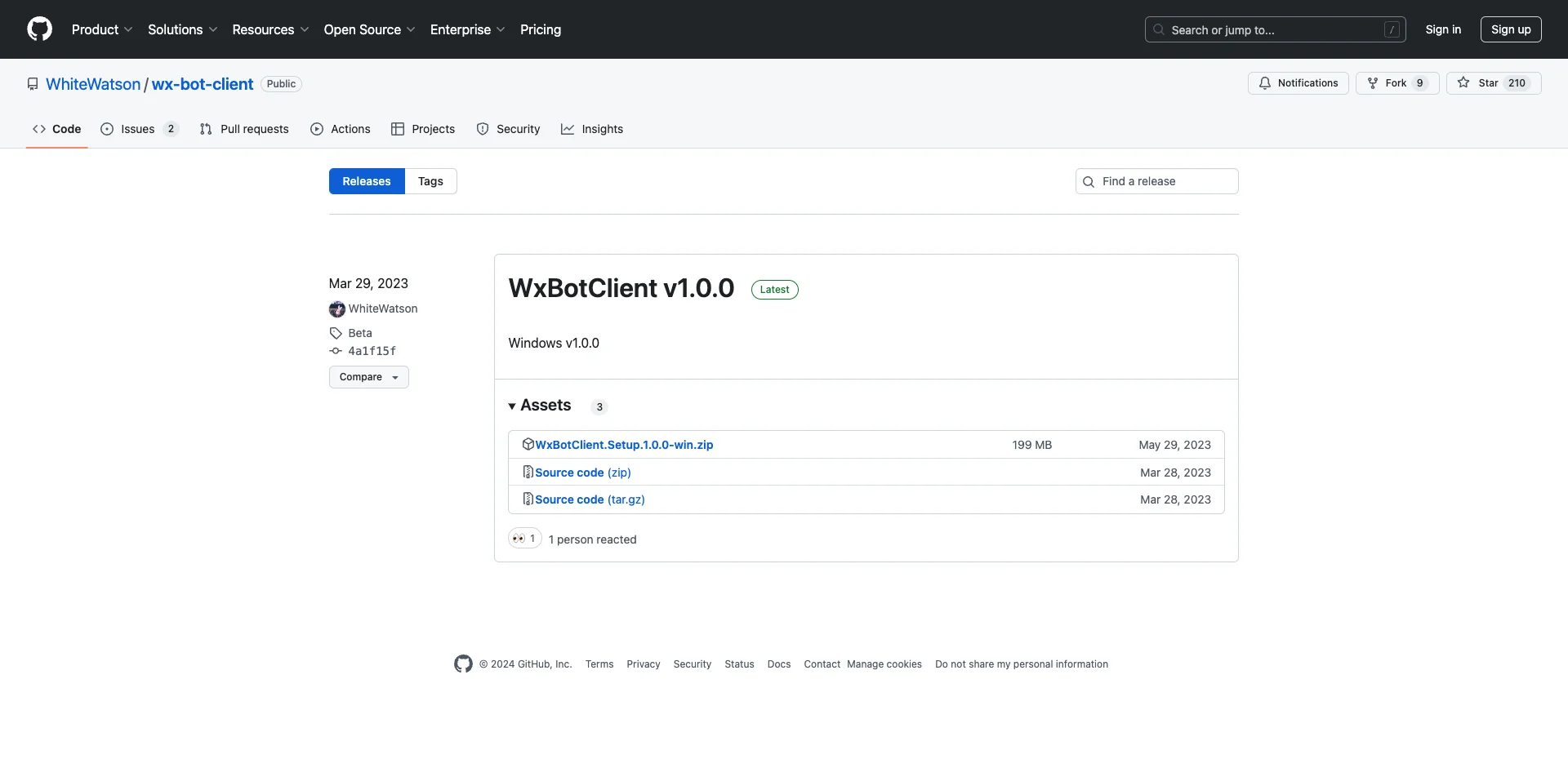Focus the Search or jump to field
Image resolution: width=1568 pixels, height=768 pixels.
(1276, 29)
